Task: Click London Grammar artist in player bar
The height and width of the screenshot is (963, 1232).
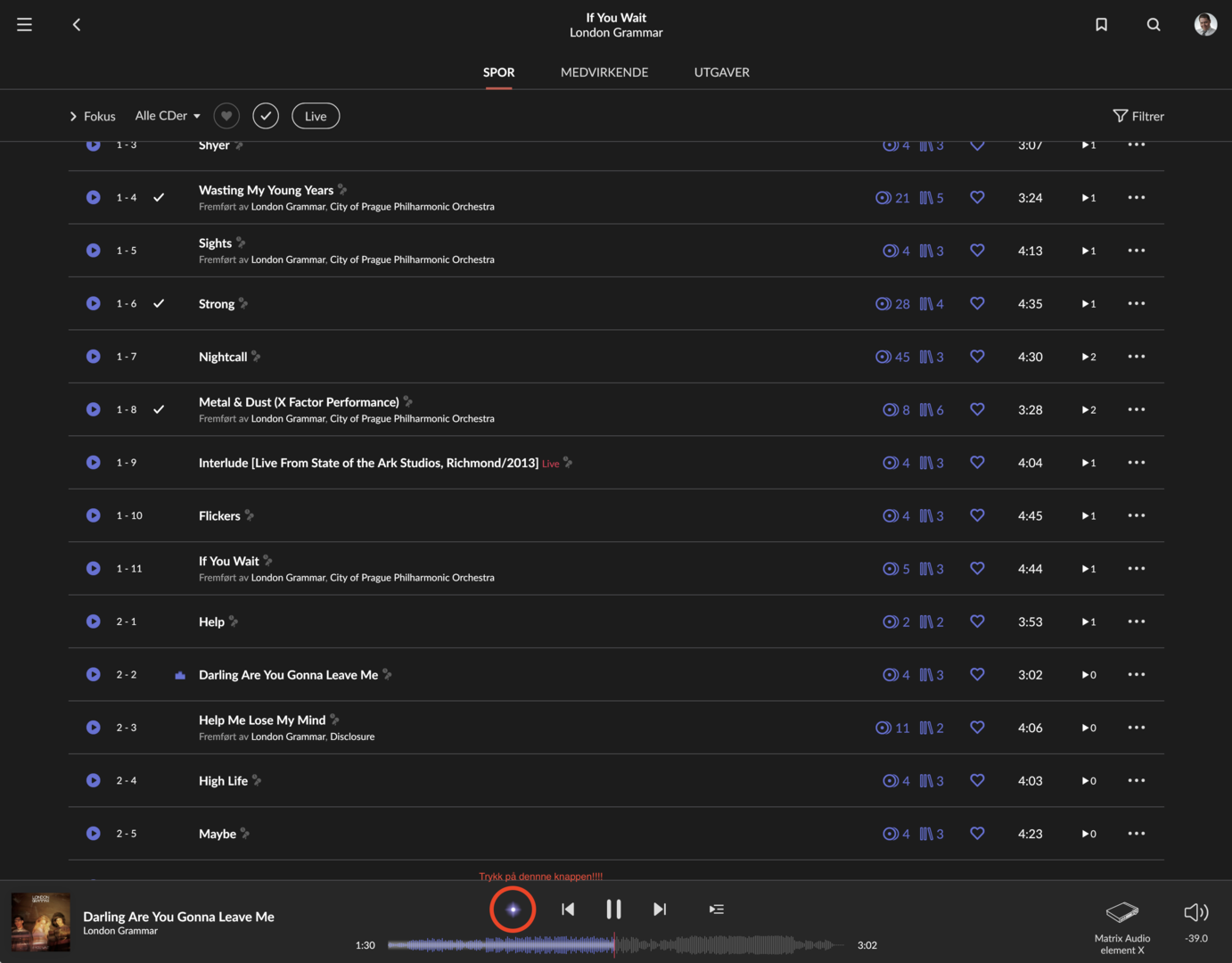Action: (x=120, y=931)
